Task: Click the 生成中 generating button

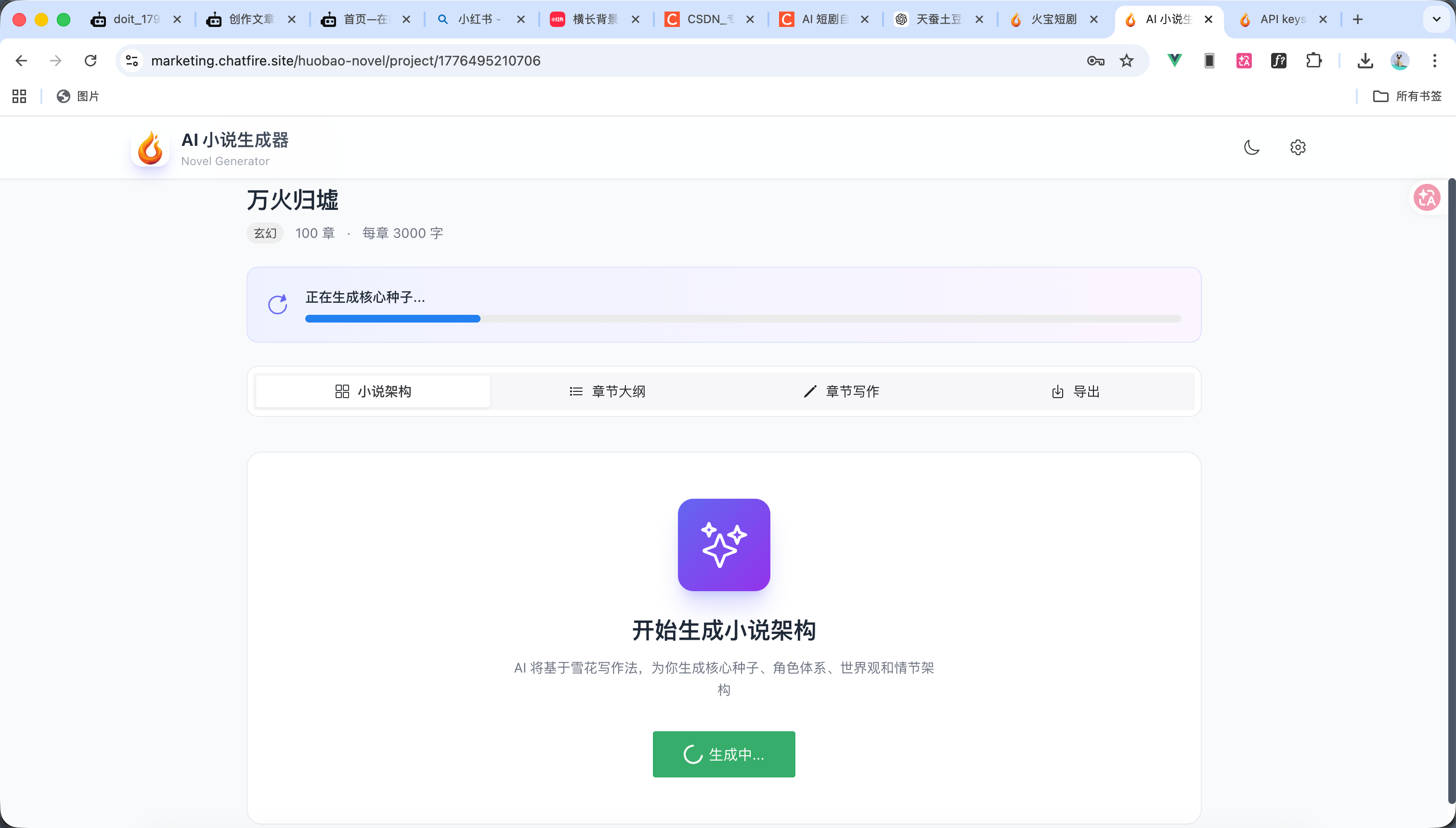Action: pos(724,754)
